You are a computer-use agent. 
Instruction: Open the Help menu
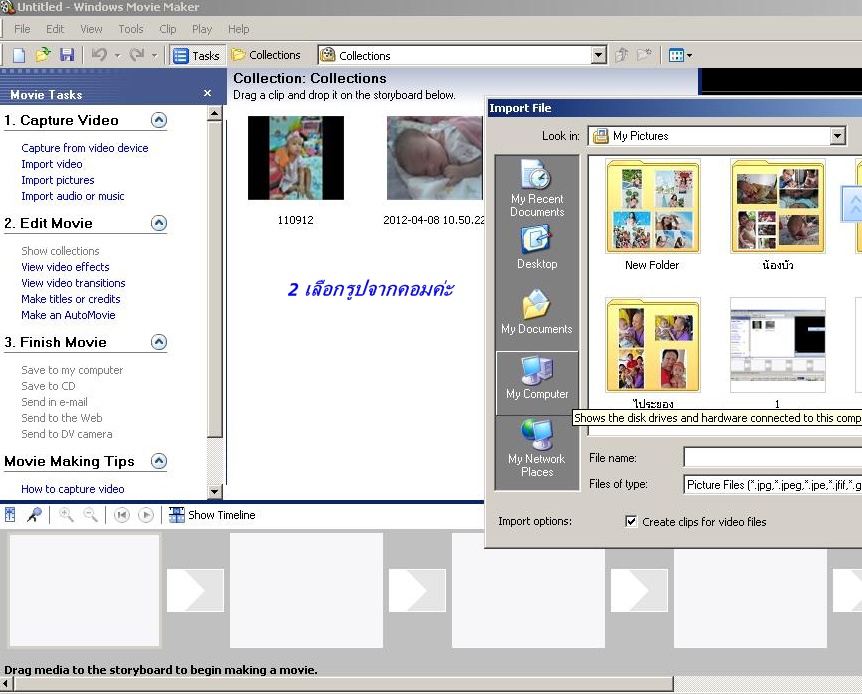click(239, 29)
